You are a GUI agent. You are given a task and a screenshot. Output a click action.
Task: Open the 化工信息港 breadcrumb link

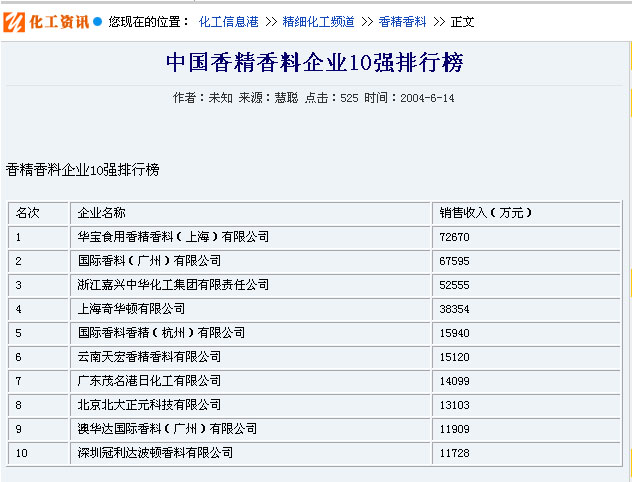pos(230,21)
